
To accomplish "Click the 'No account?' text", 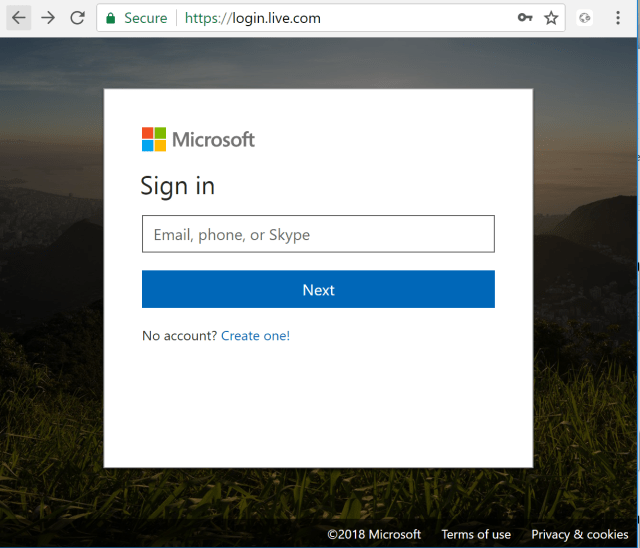I will [x=179, y=336].
